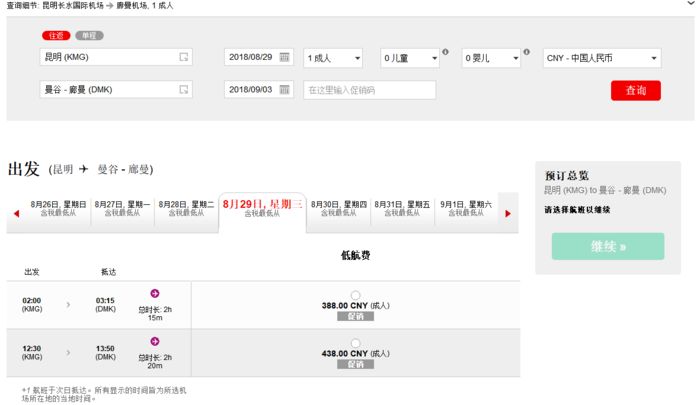Click the 总时长 2h 15m duration text
This screenshot has height=405, width=700.
click(x=155, y=313)
